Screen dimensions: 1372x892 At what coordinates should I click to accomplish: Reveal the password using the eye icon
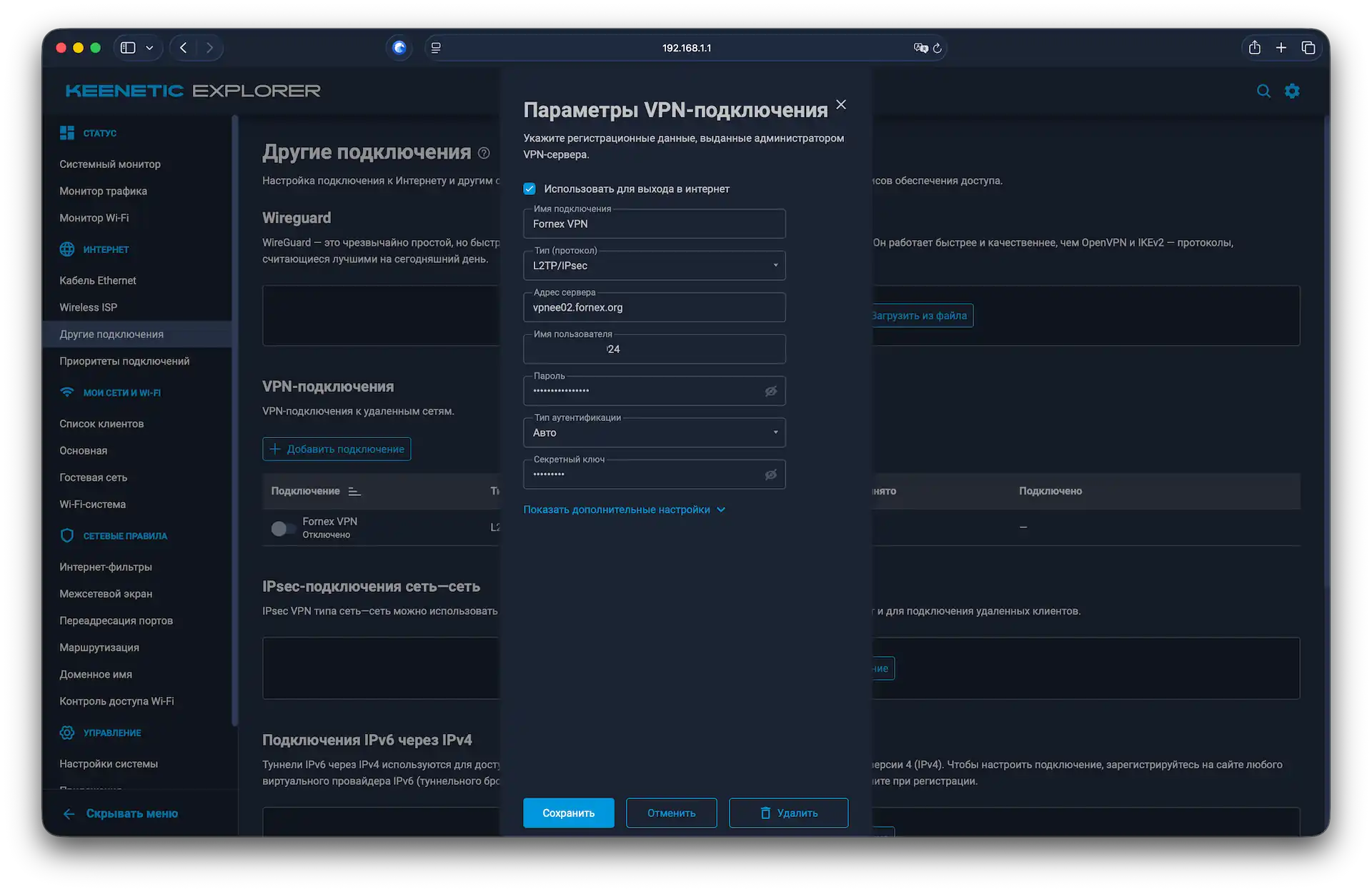click(x=771, y=391)
